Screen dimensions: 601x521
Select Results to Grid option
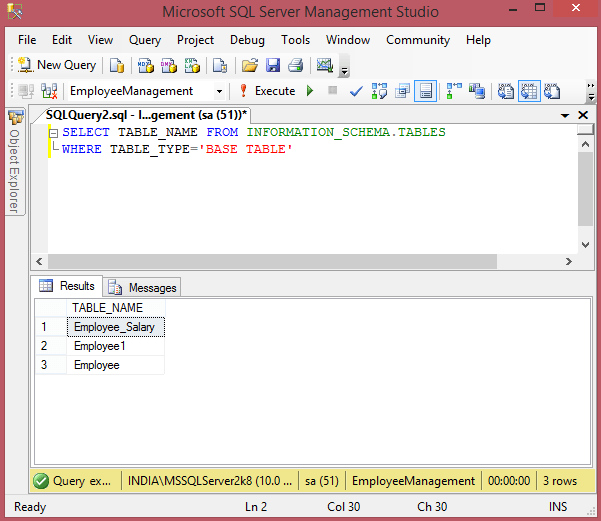(x=529, y=91)
